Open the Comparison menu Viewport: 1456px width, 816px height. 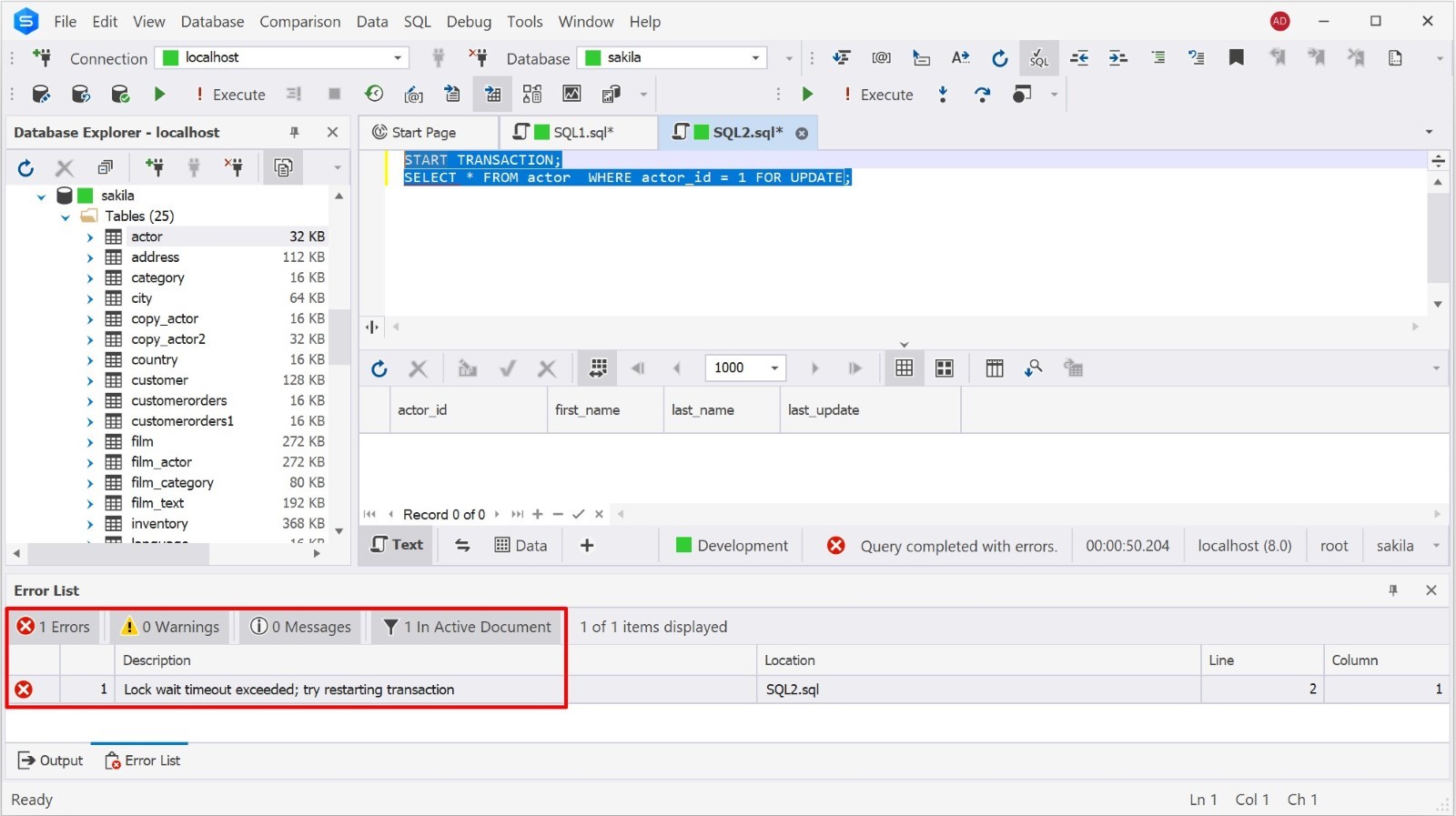point(300,22)
